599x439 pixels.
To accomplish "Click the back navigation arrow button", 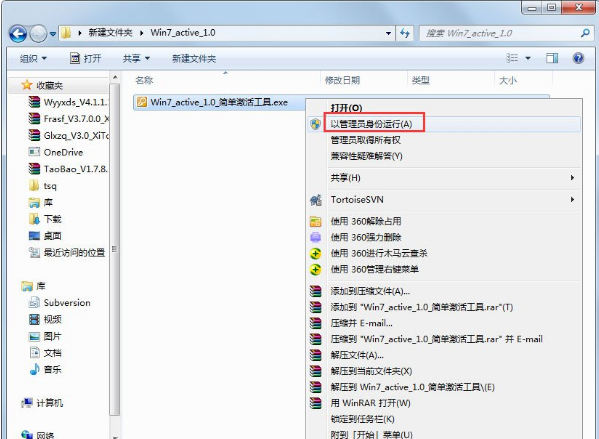I will [18, 34].
